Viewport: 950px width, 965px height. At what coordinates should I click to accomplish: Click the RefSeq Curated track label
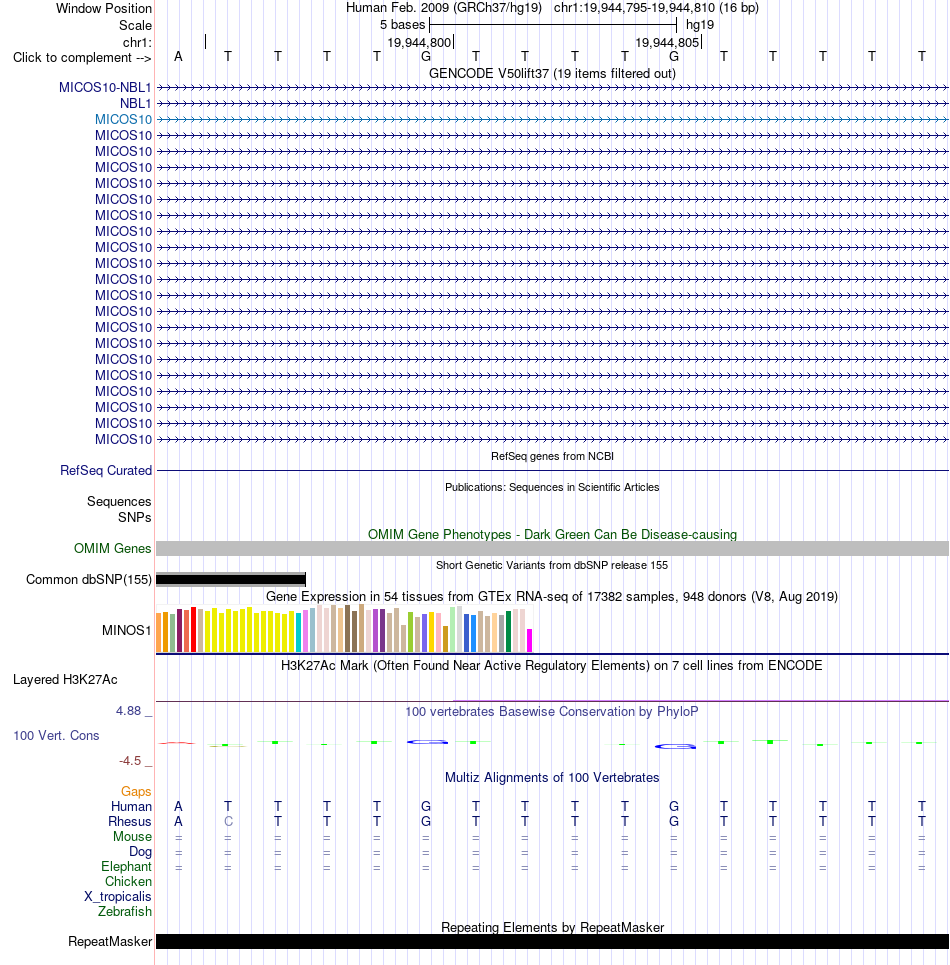[x=106, y=470]
